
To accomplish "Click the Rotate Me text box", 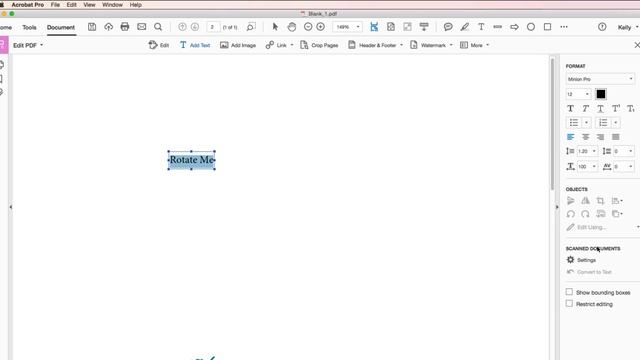I will pyautogui.click(x=191, y=160).
